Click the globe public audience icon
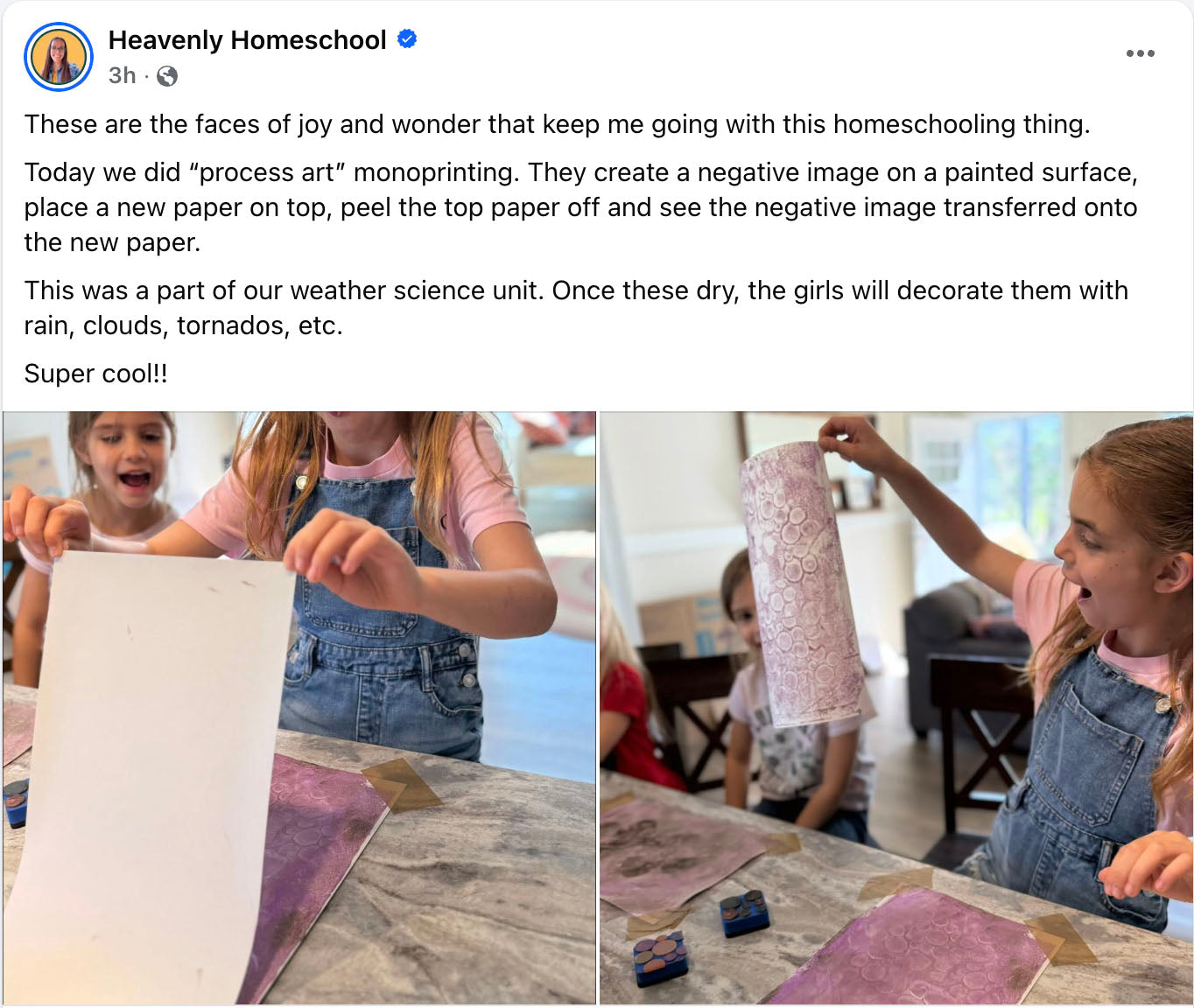1194x1008 pixels. tap(167, 76)
